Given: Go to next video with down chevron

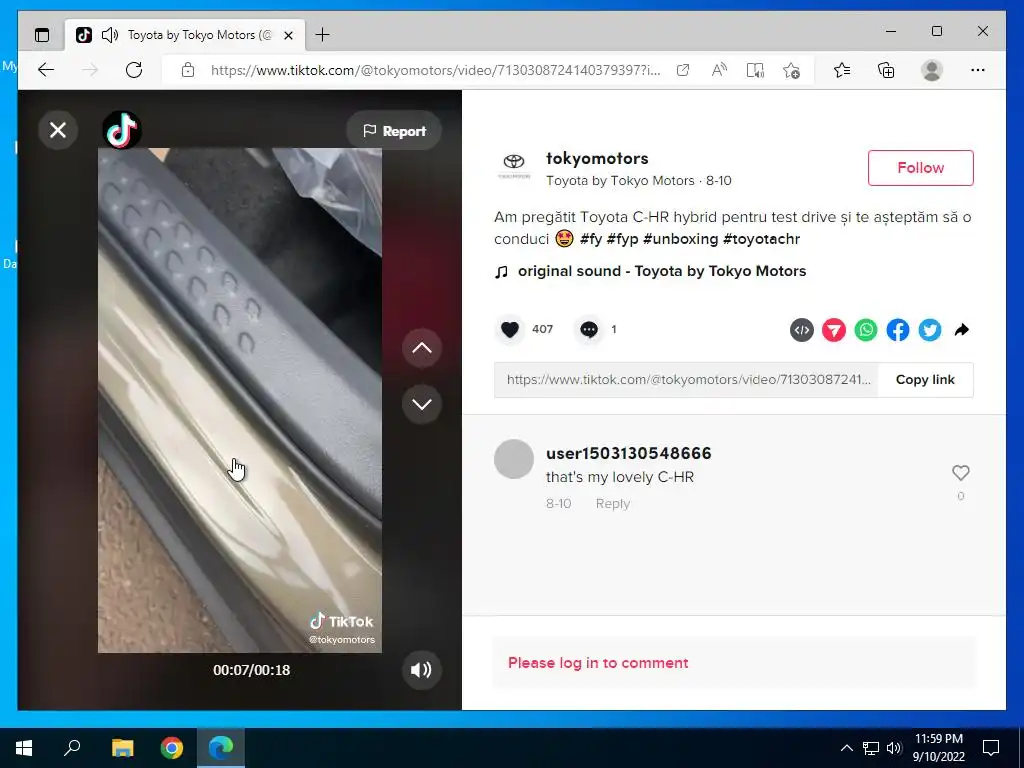Looking at the screenshot, I should [422, 404].
